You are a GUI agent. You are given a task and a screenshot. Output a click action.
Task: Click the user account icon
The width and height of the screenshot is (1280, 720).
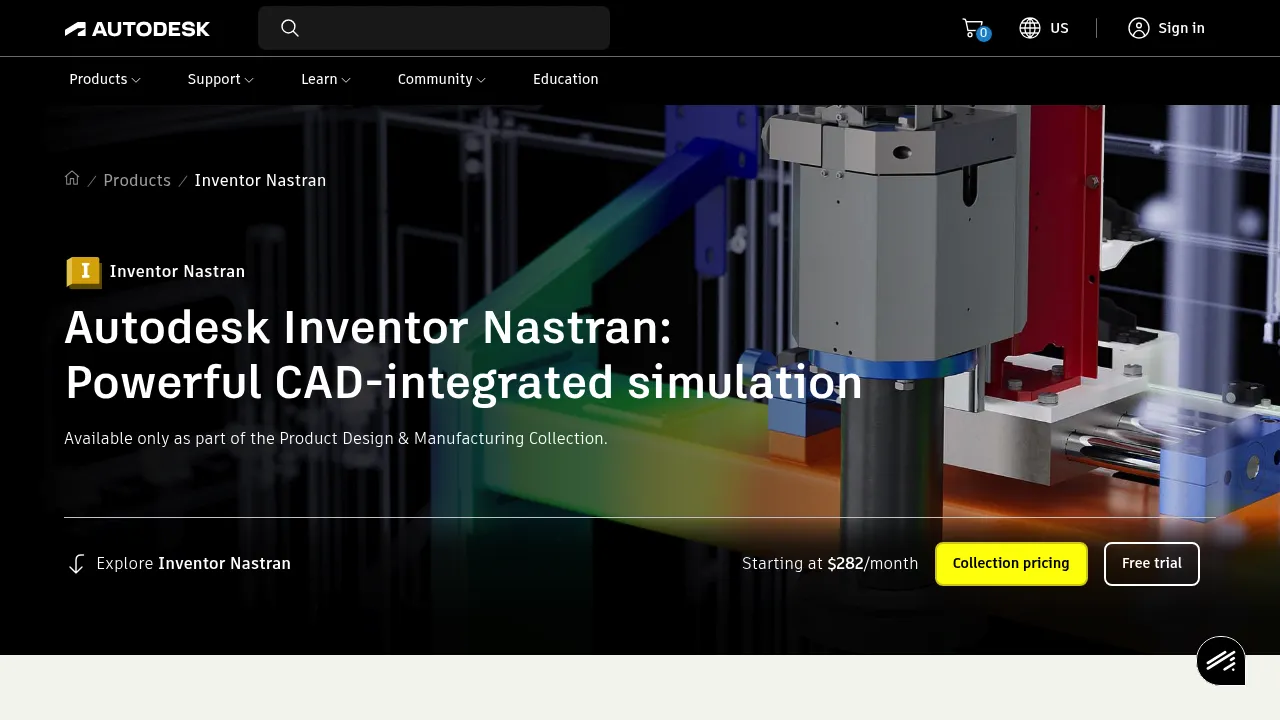click(x=1139, y=28)
